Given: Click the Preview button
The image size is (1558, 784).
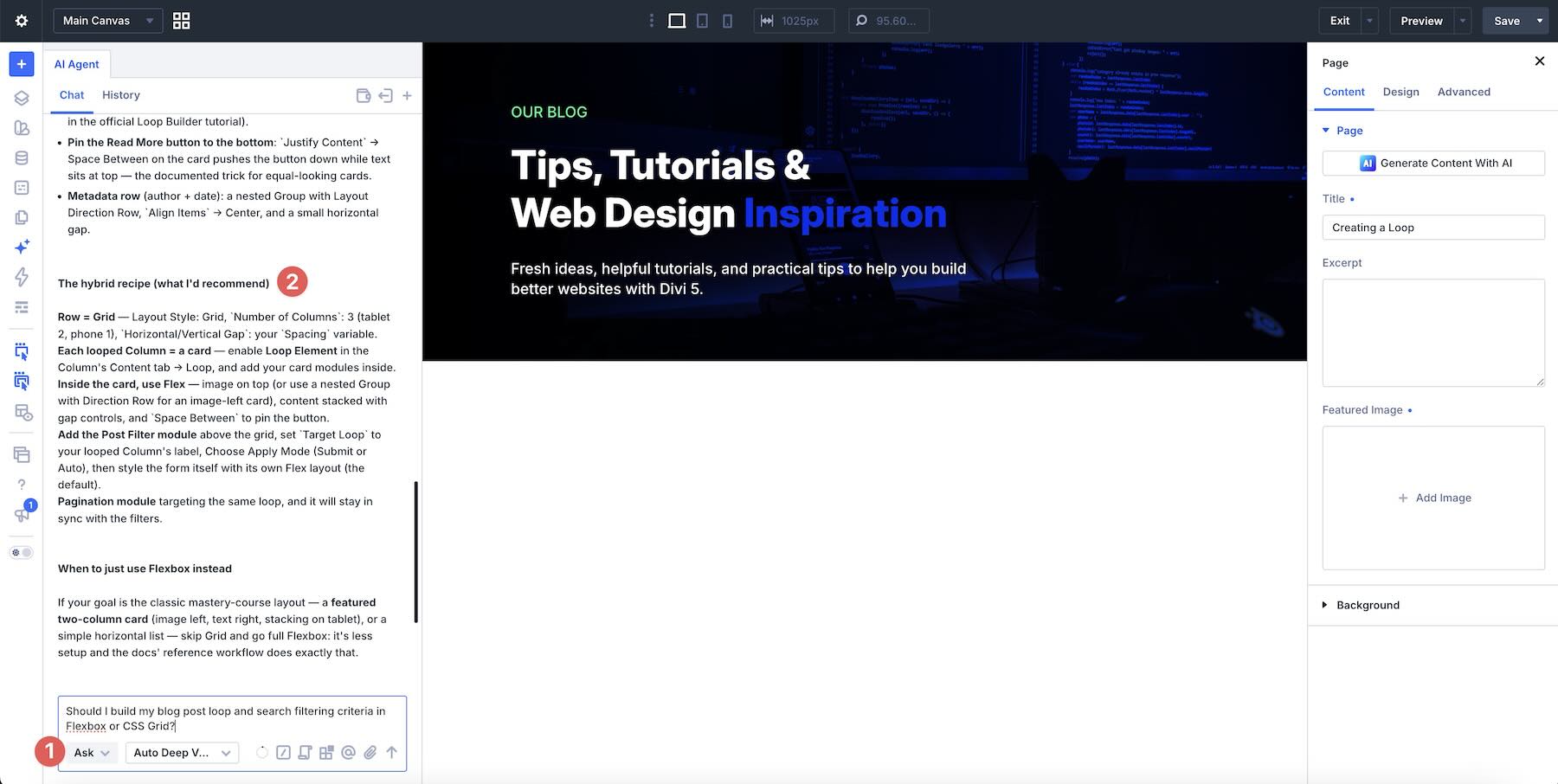Looking at the screenshot, I should pos(1421,21).
